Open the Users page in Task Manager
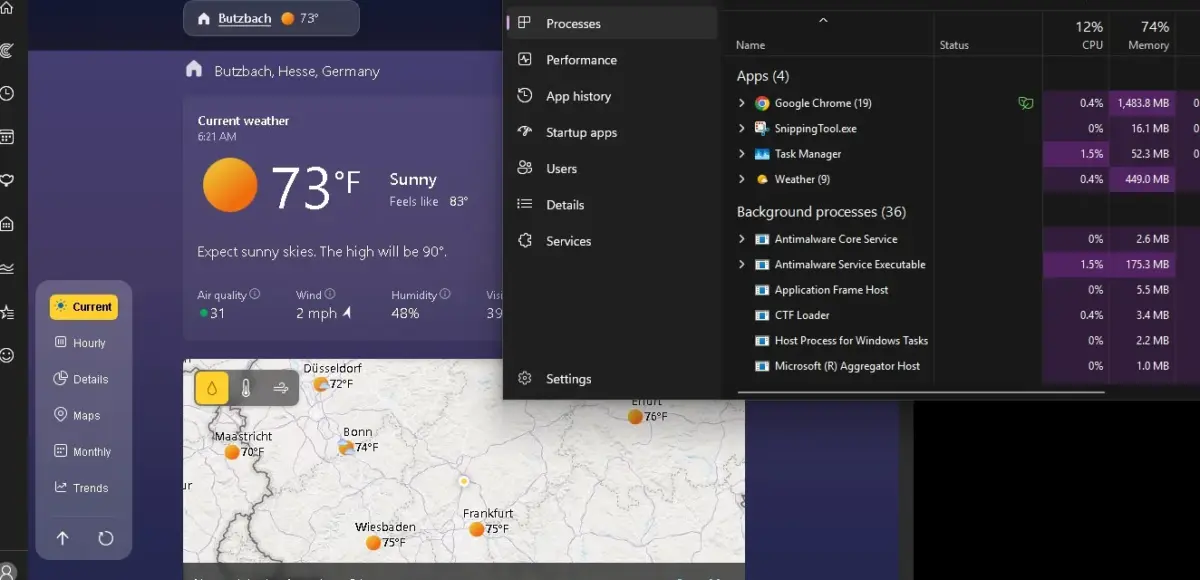 pos(612,168)
